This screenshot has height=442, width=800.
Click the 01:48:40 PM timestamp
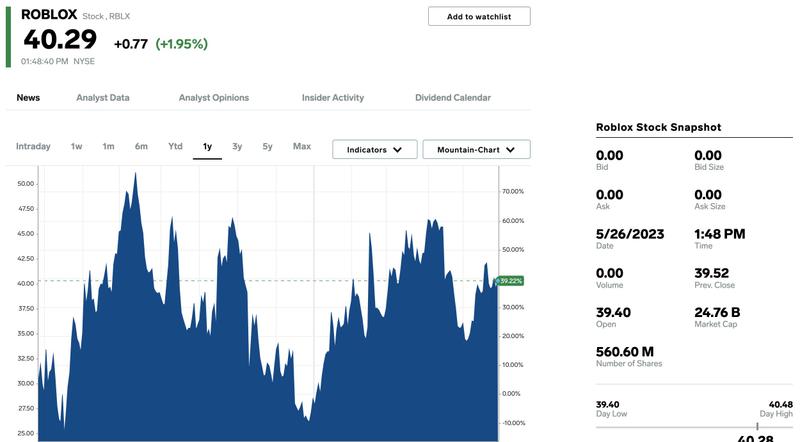(x=44, y=61)
